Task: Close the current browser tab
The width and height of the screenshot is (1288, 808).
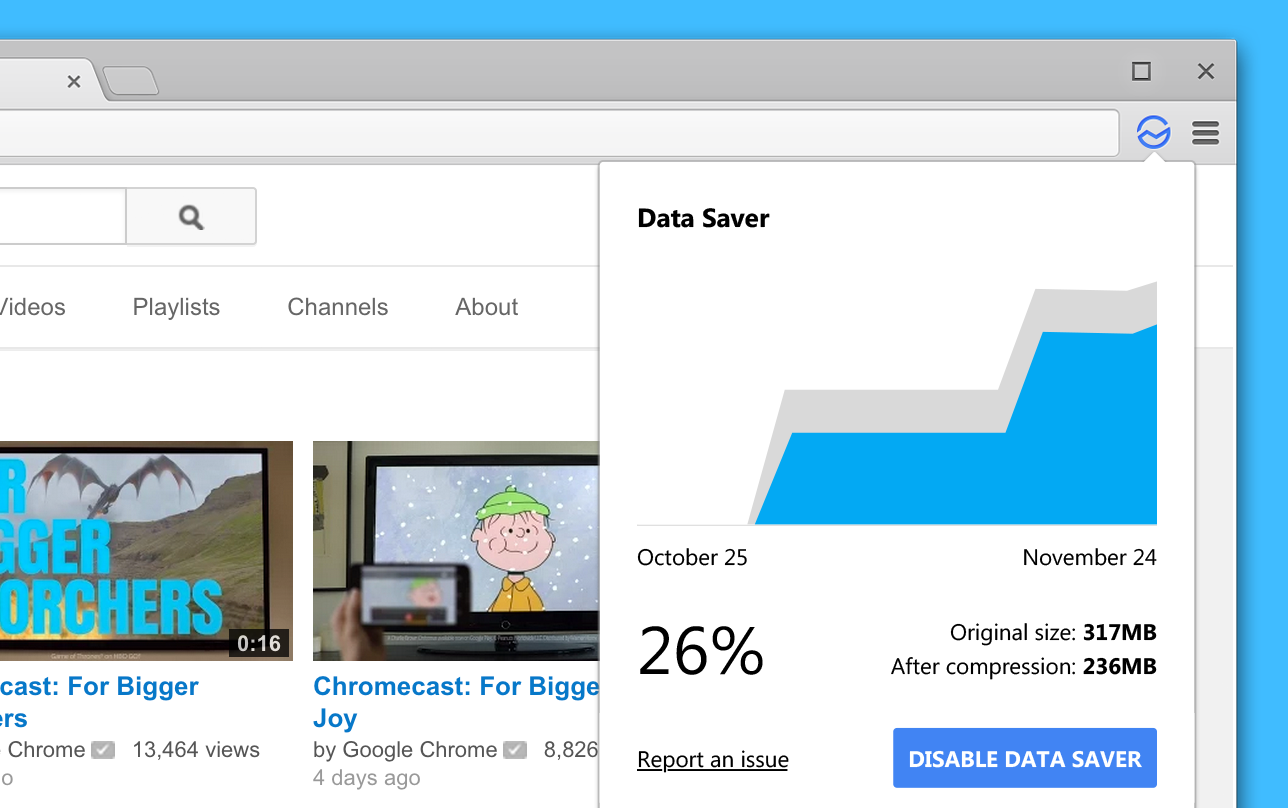Action: pos(74,82)
